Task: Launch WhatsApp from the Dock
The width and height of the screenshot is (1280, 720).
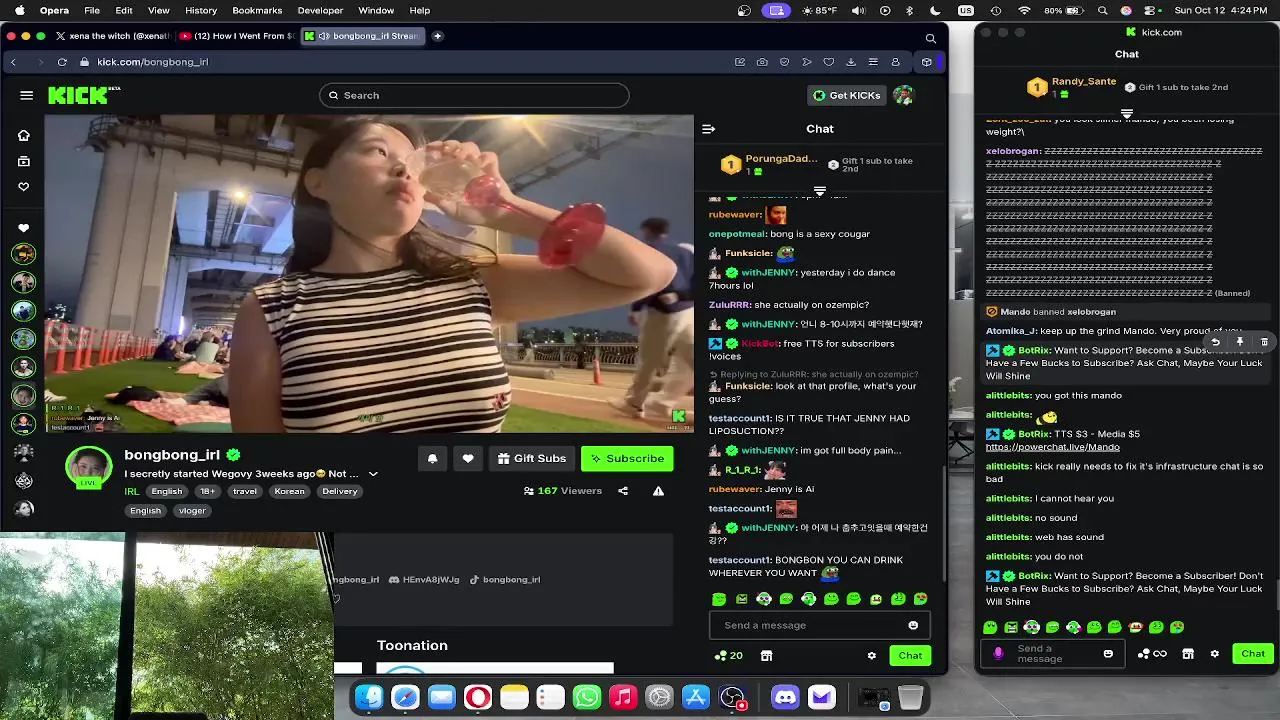Action: (x=587, y=697)
